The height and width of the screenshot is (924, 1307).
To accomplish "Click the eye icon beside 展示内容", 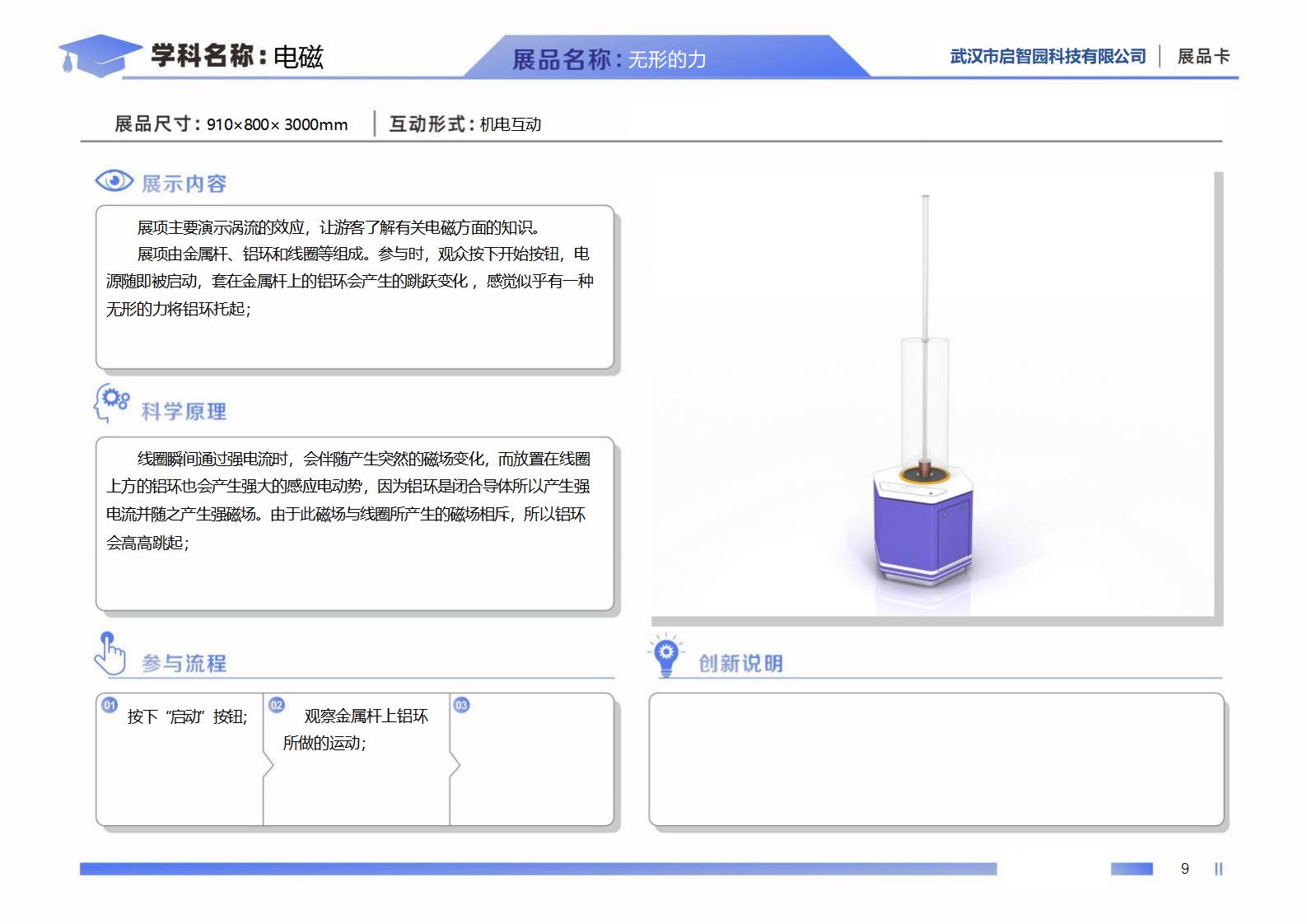I will [x=114, y=180].
